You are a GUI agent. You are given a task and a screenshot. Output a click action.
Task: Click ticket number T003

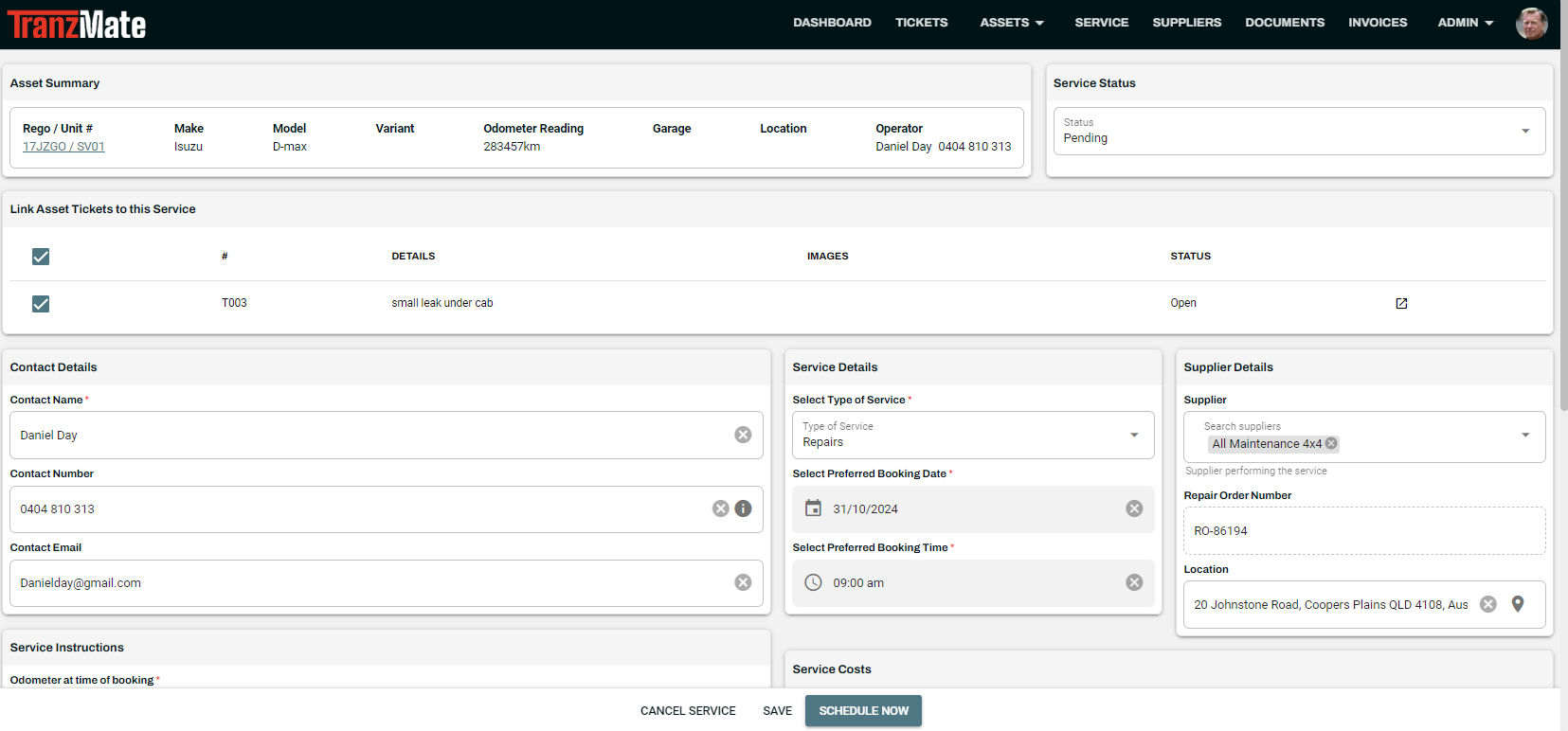point(234,303)
